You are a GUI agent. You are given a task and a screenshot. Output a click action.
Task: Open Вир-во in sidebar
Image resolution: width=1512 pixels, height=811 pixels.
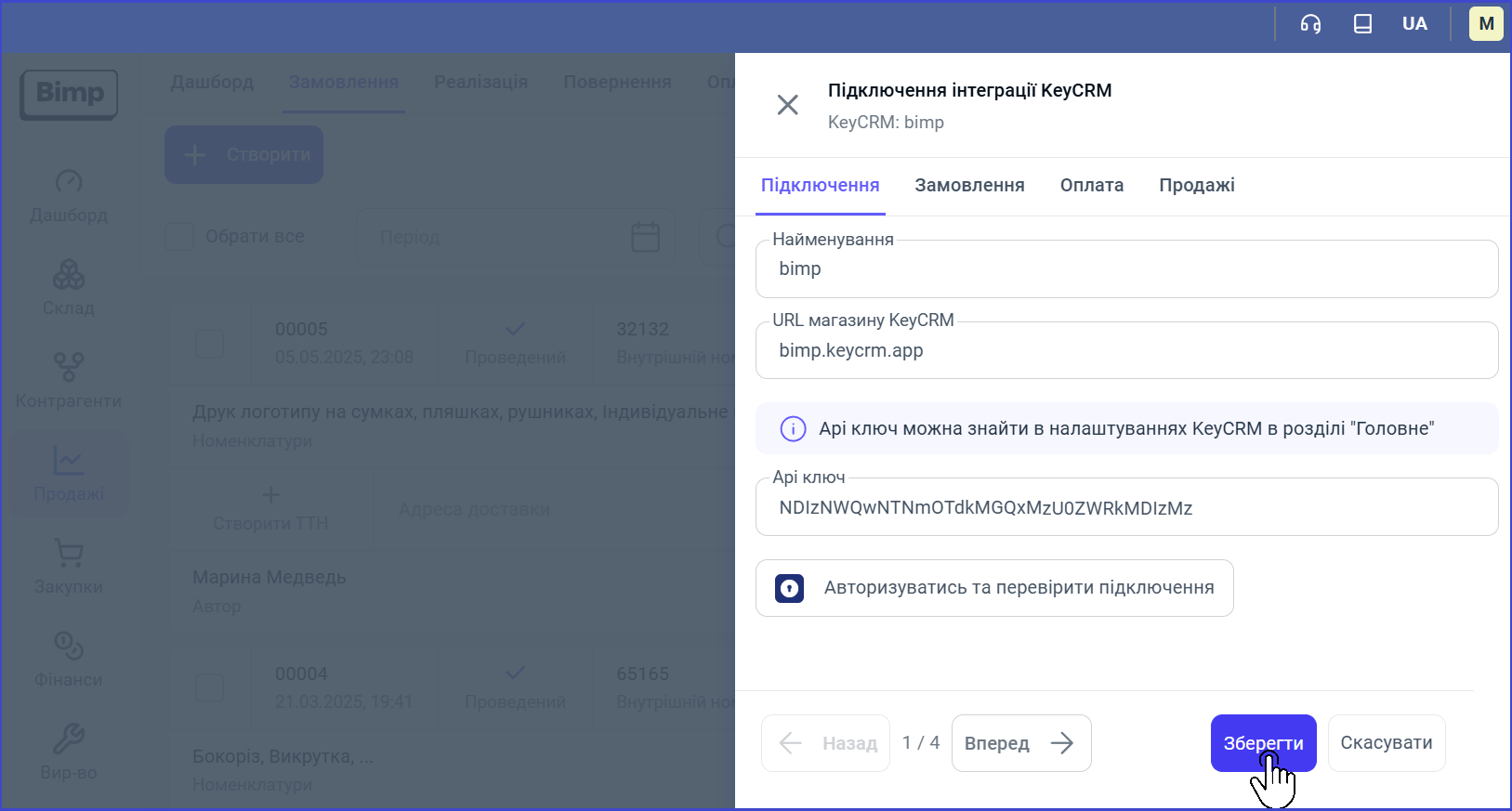pyautogui.click(x=69, y=752)
